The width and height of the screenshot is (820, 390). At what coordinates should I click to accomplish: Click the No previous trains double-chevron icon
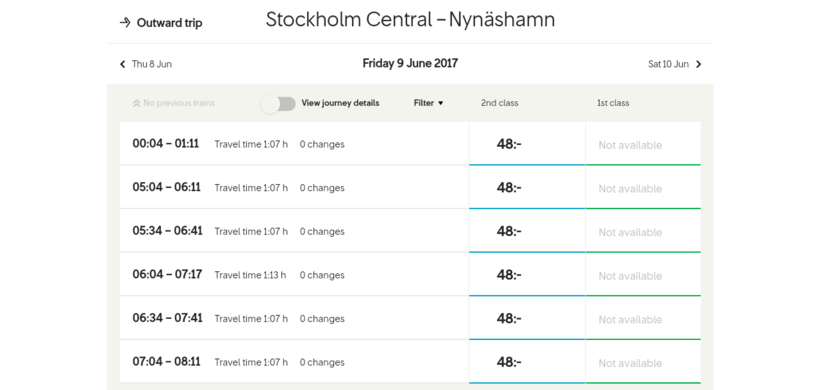136,104
